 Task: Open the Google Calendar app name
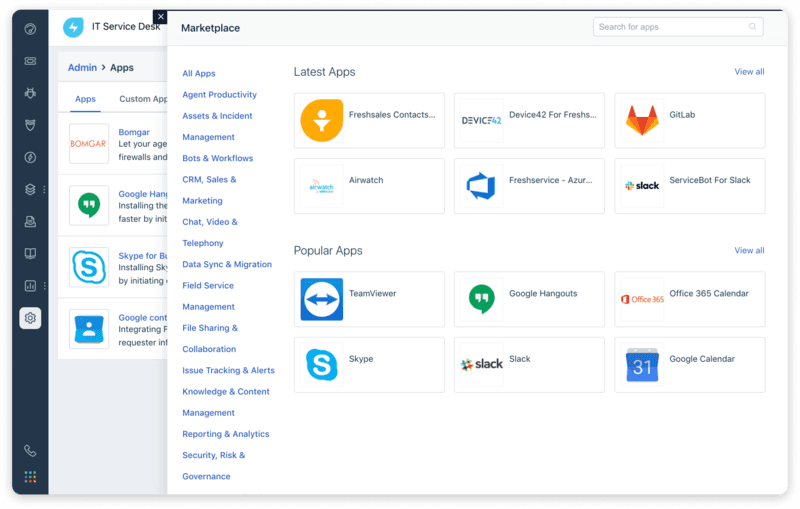(x=702, y=359)
